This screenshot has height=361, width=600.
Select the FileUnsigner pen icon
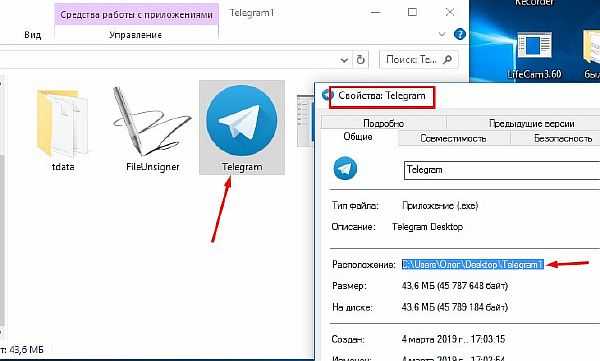(152, 121)
